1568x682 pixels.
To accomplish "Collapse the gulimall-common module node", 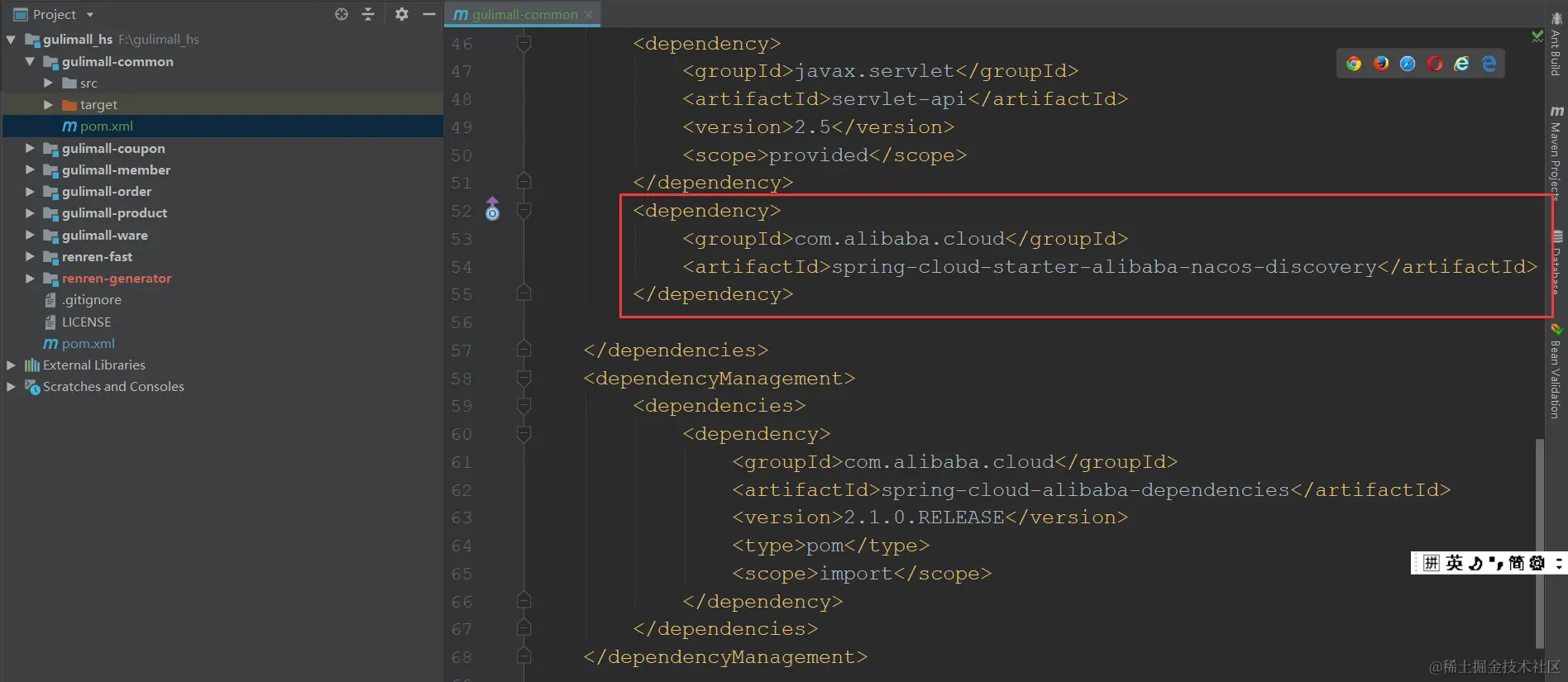I will coord(30,61).
